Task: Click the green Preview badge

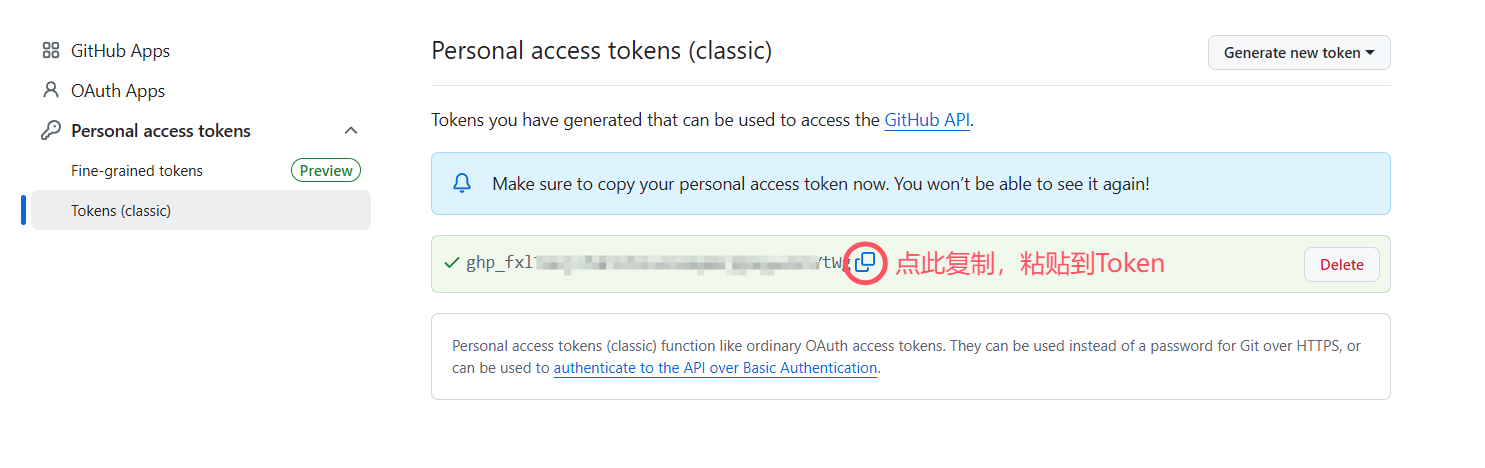Action: pos(326,171)
